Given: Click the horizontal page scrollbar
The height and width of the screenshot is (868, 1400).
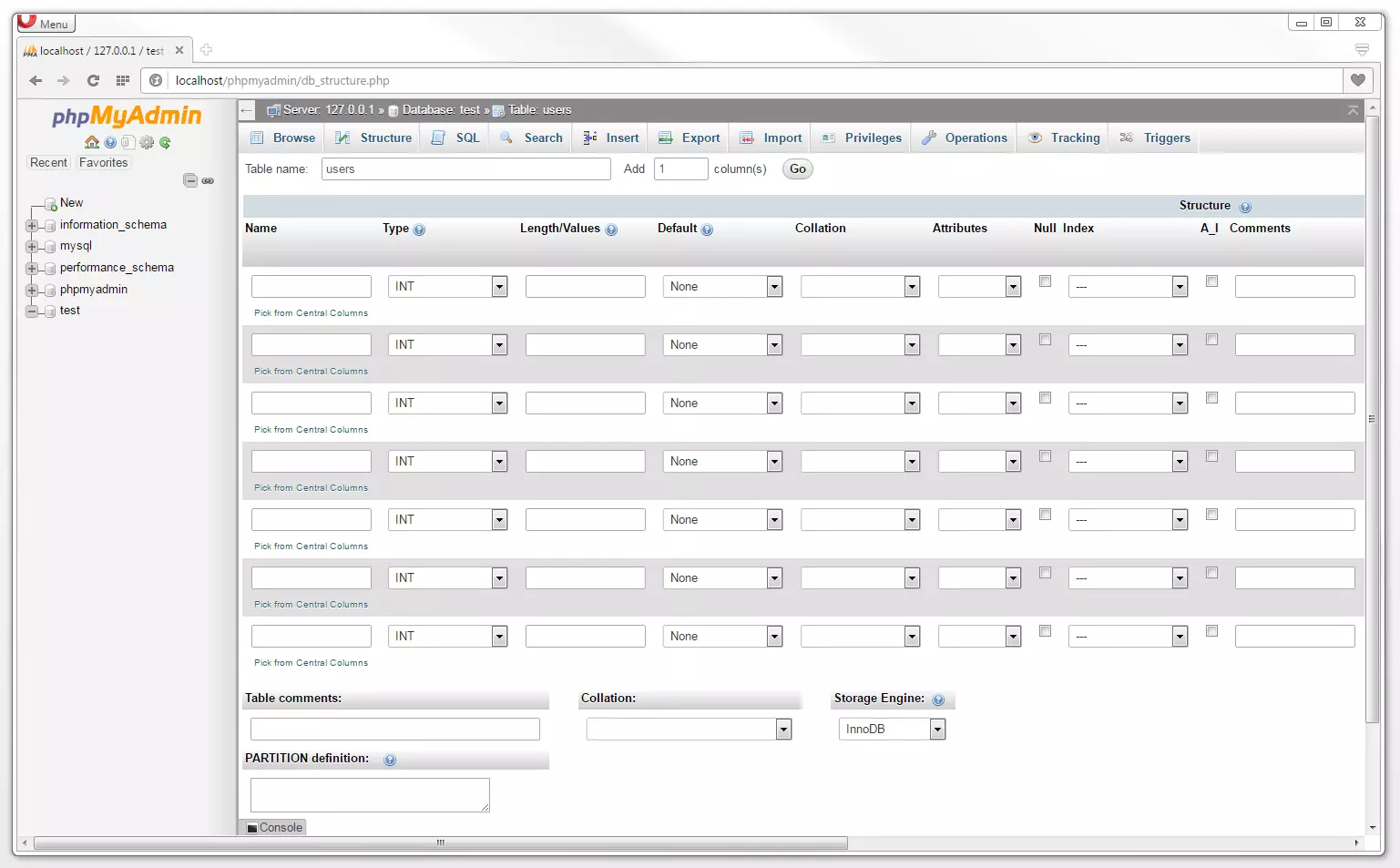Looking at the screenshot, I should click(x=440, y=843).
